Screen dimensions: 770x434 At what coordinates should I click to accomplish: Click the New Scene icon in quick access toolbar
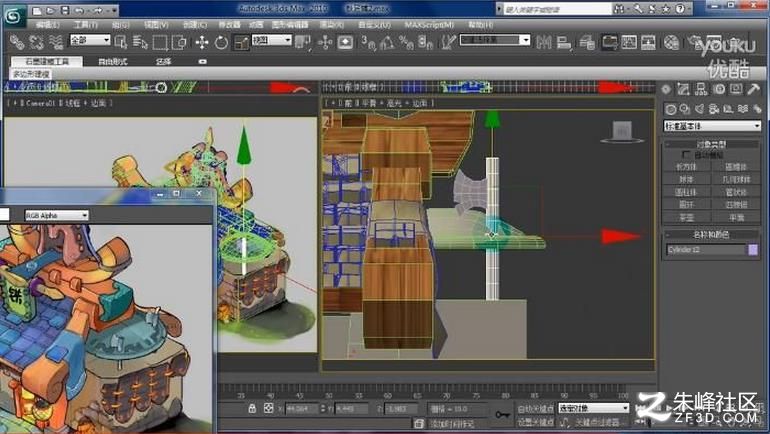[x=37, y=10]
